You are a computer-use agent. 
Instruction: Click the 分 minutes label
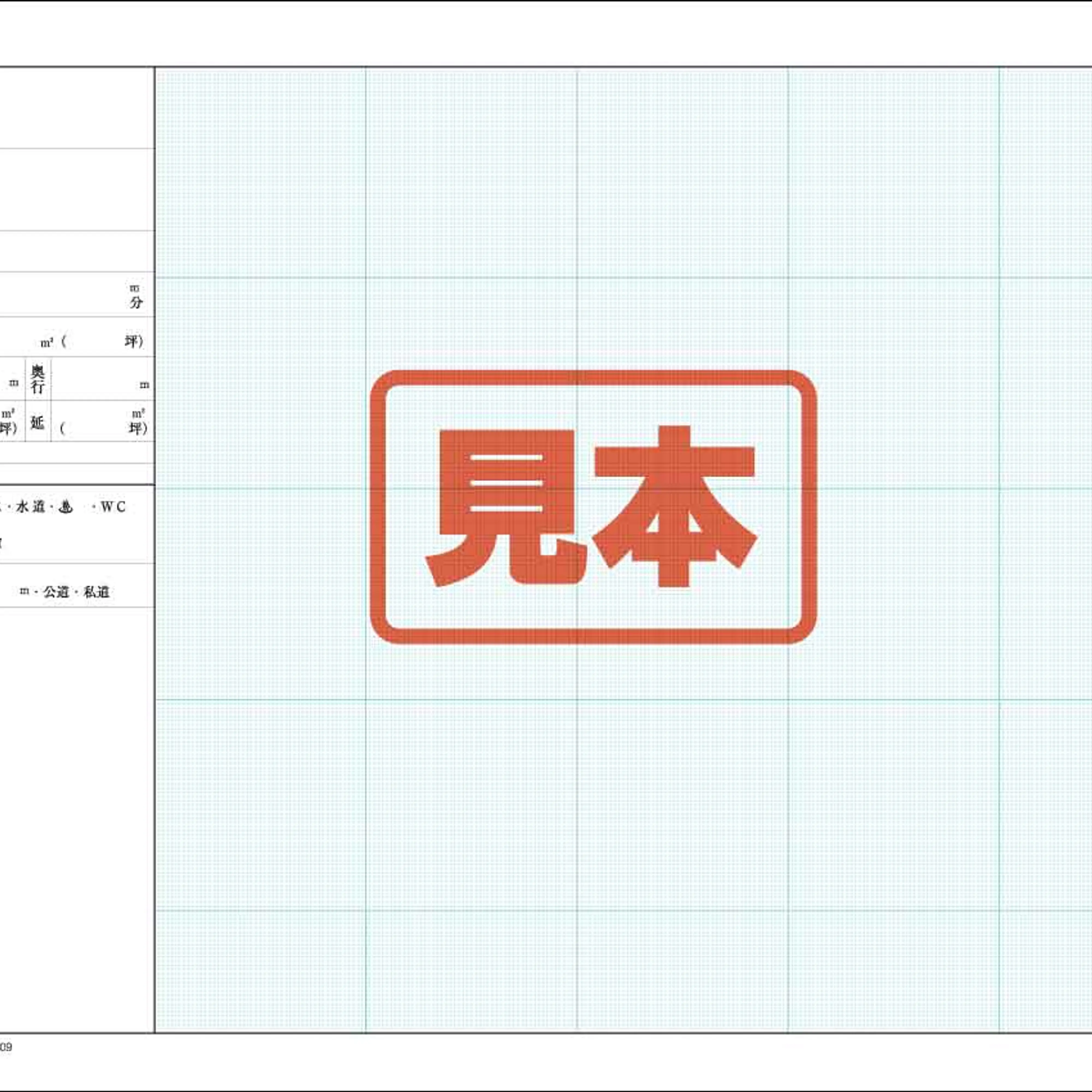click(x=136, y=302)
